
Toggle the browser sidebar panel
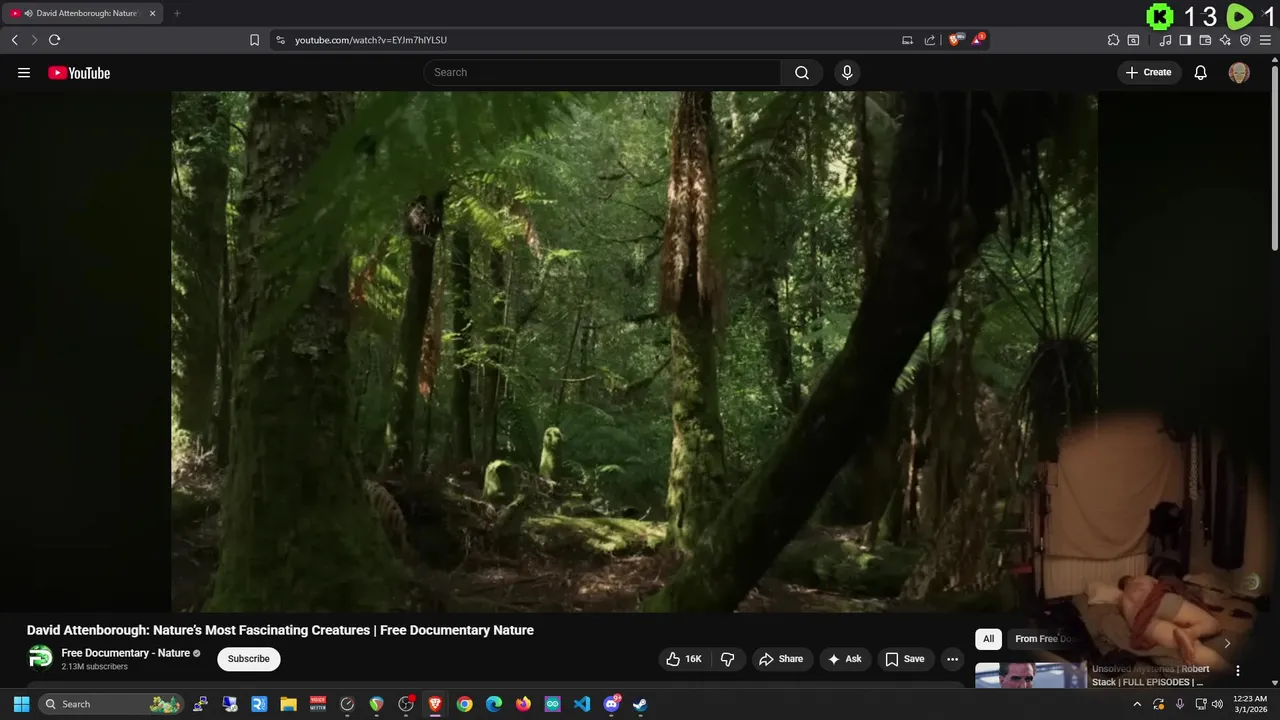(1185, 40)
